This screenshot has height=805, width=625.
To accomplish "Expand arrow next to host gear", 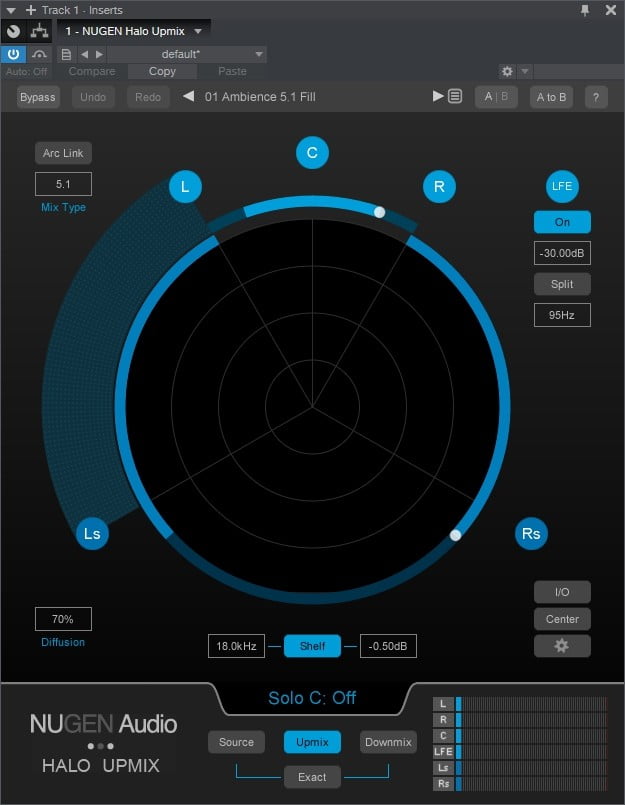I will (x=525, y=71).
